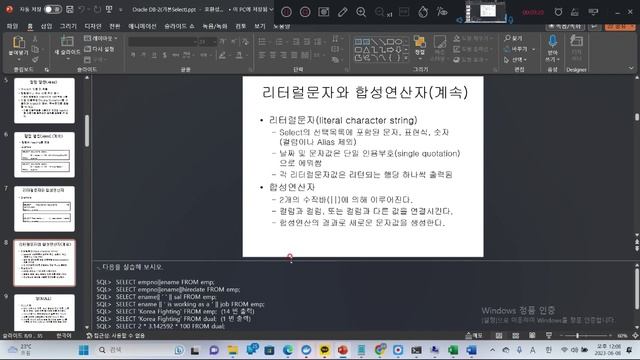Switch to the Draw (그리기) tab
This screenshot has height=360, width=640.
tap(68, 26)
